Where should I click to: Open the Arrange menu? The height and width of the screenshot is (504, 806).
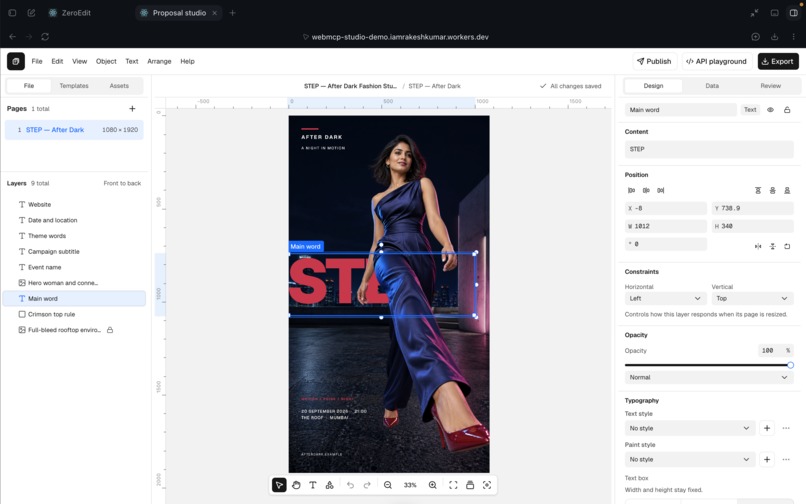(159, 61)
